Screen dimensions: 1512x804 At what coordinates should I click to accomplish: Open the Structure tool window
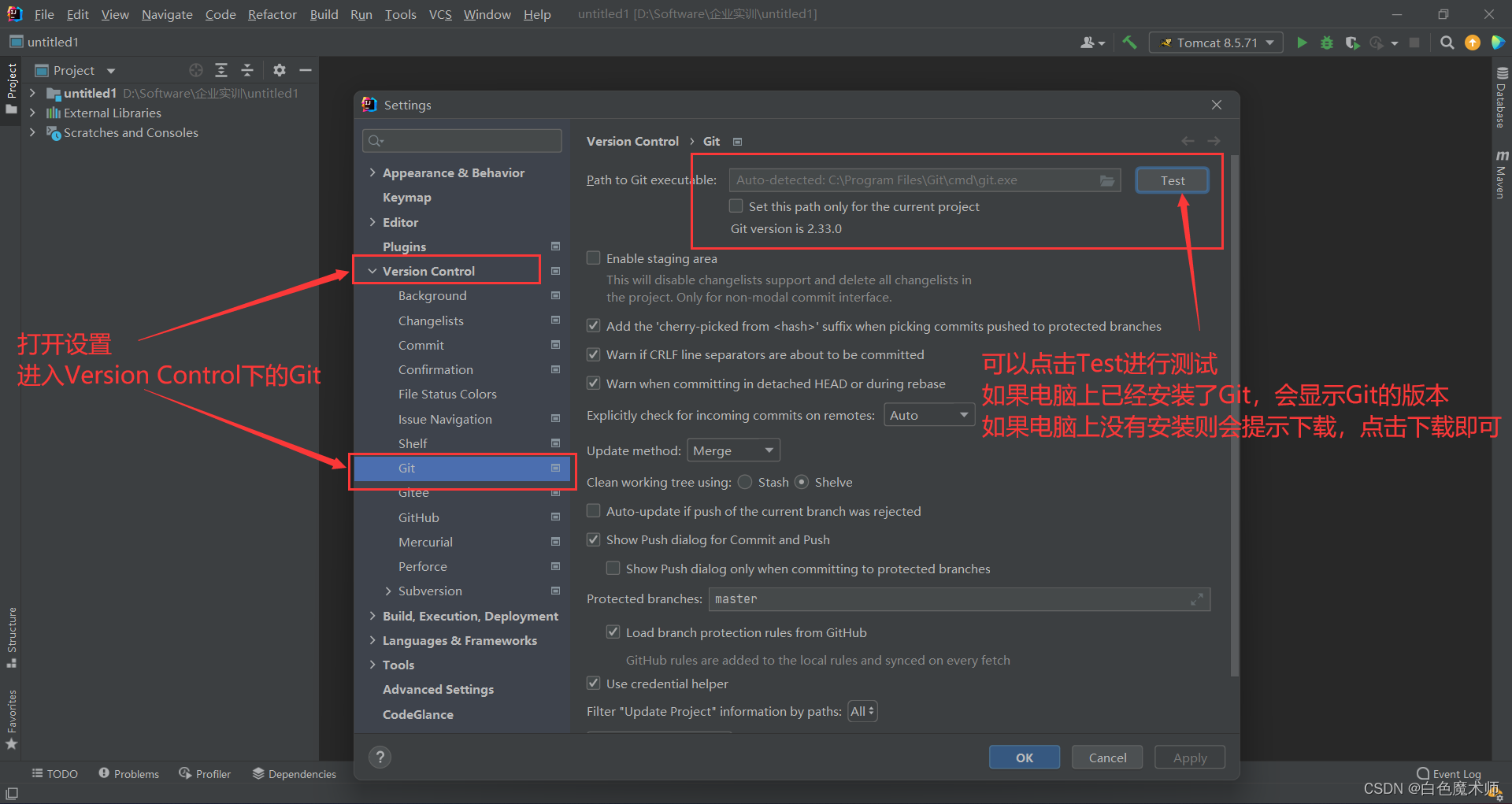point(11,636)
